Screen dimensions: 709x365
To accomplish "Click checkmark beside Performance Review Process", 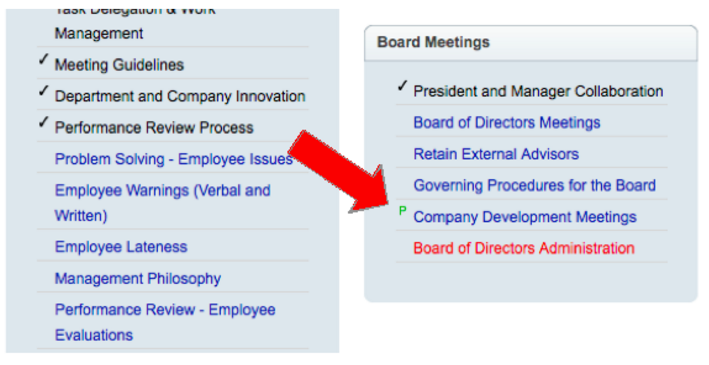I will (x=43, y=122).
